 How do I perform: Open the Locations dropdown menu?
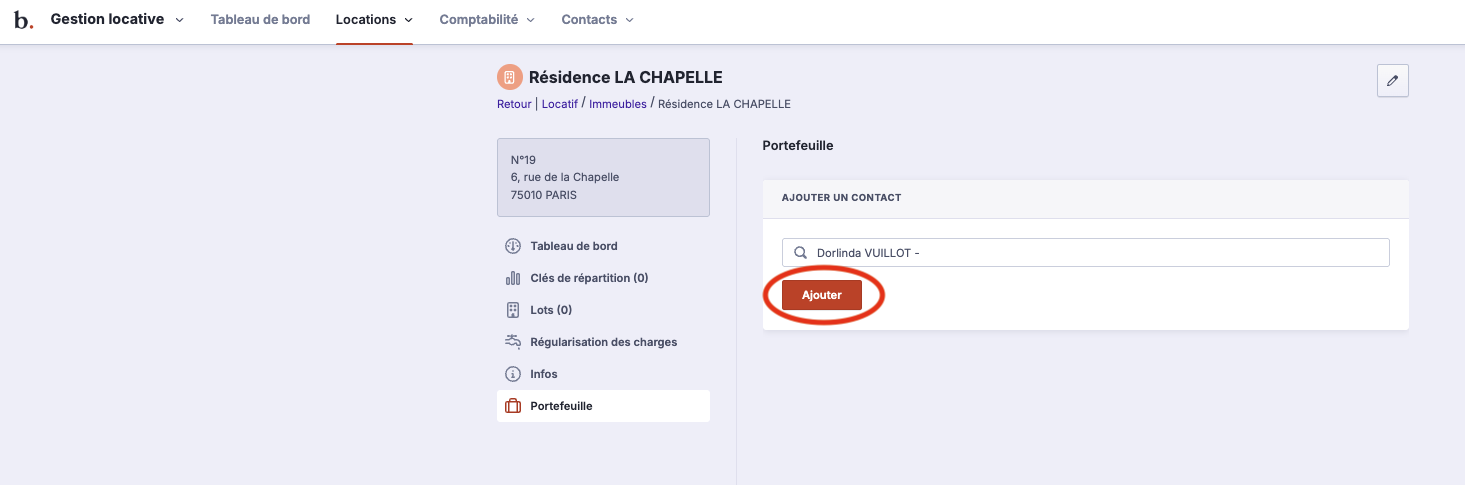click(x=374, y=20)
